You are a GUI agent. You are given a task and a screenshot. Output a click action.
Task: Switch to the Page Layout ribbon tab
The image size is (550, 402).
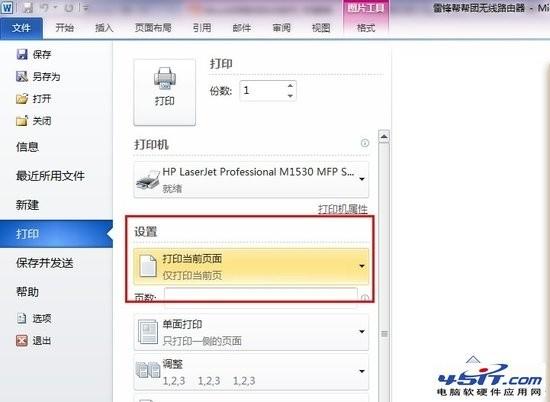[153, 27]
